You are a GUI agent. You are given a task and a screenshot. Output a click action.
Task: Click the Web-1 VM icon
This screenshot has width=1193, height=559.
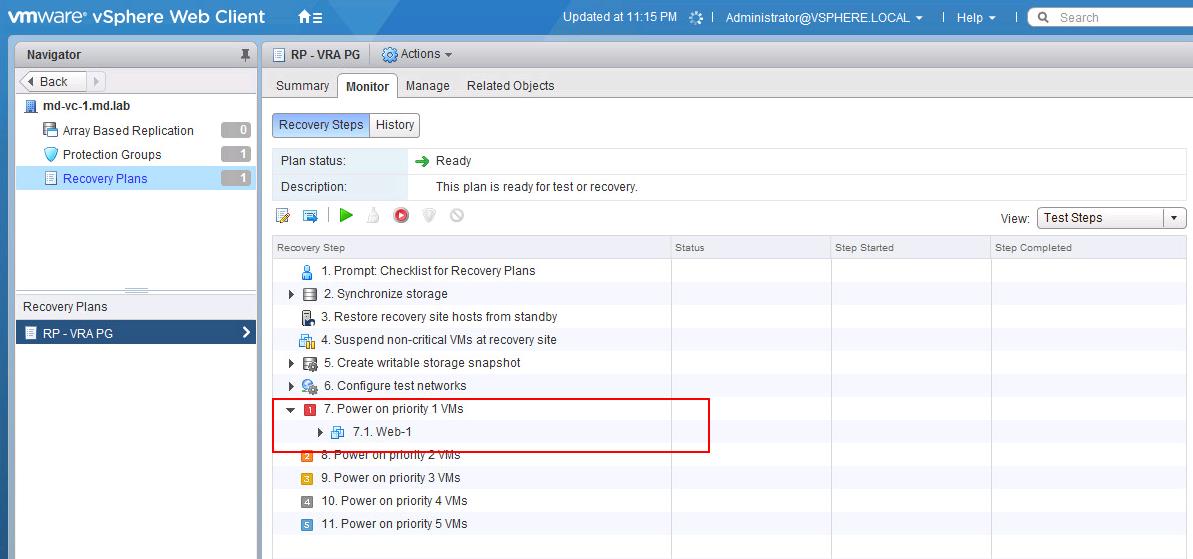click(x=338, y=433)
